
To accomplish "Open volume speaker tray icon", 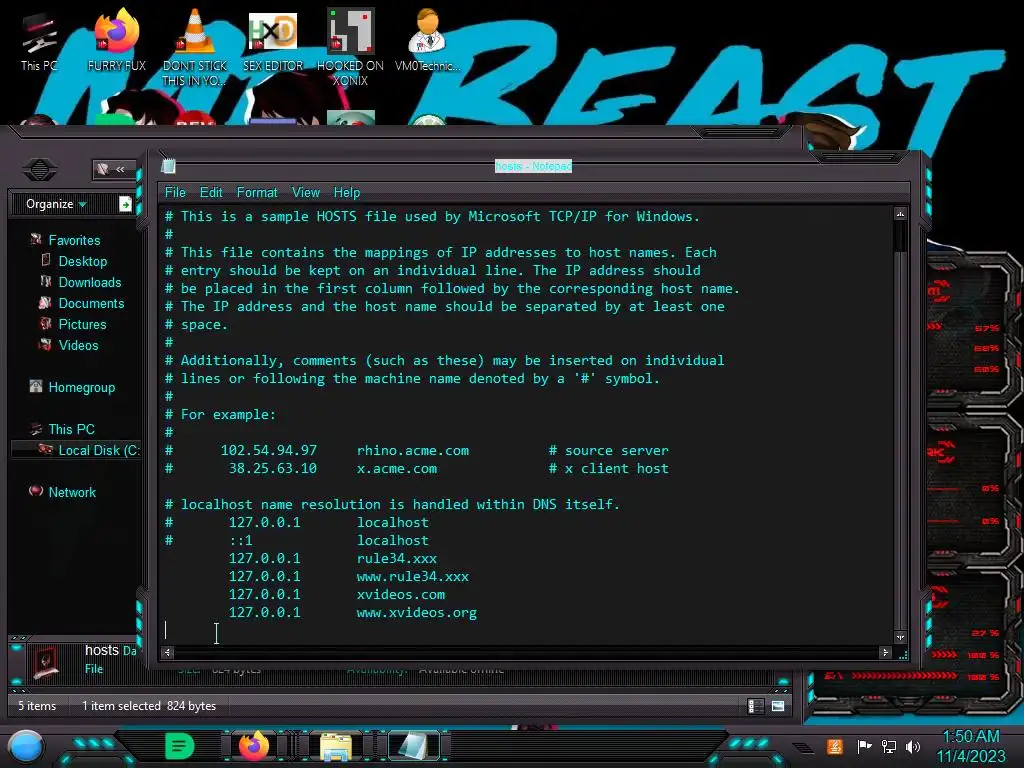I will click(912, 746).
